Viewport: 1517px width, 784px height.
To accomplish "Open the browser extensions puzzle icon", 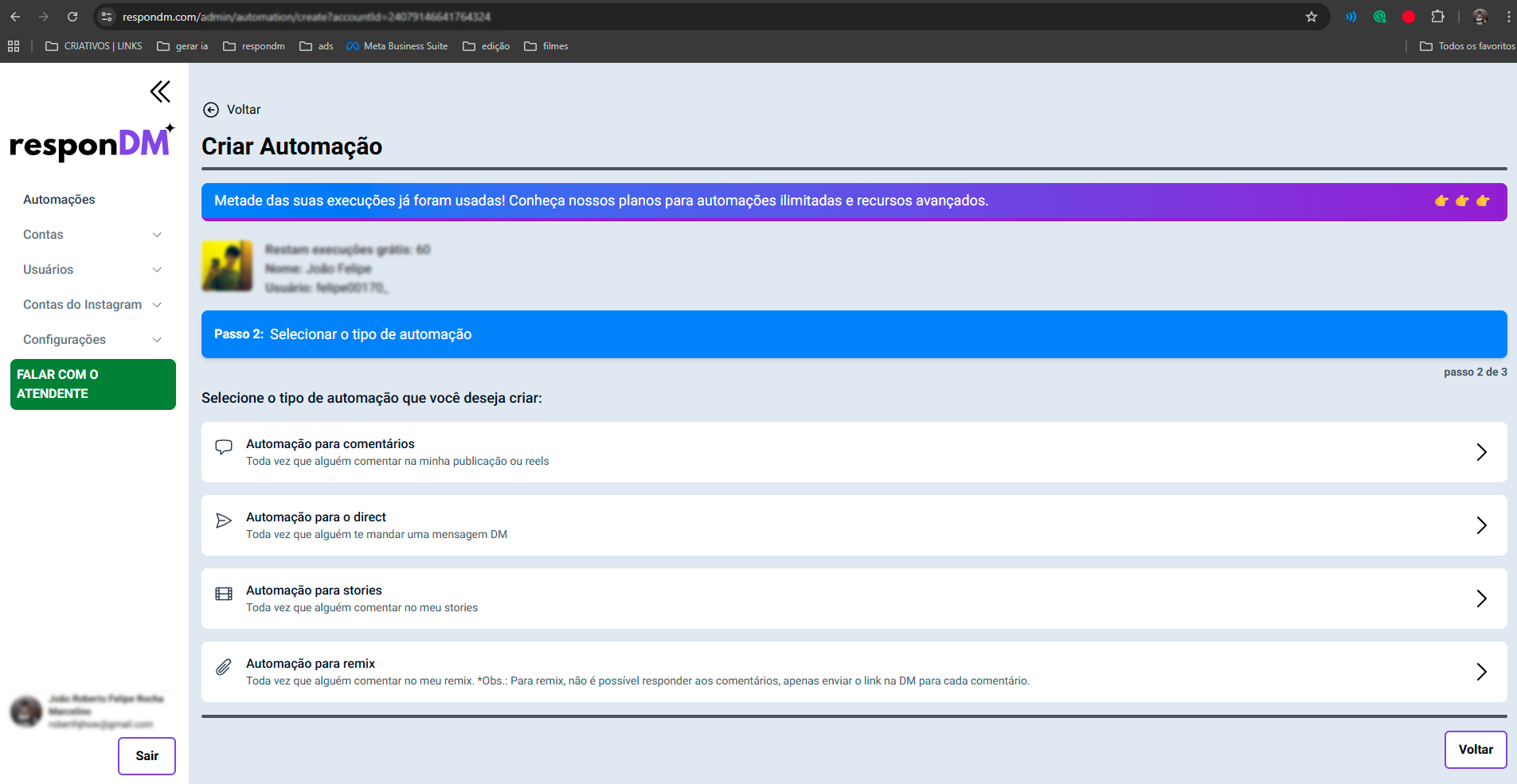I will click(x=1437, y=17).
